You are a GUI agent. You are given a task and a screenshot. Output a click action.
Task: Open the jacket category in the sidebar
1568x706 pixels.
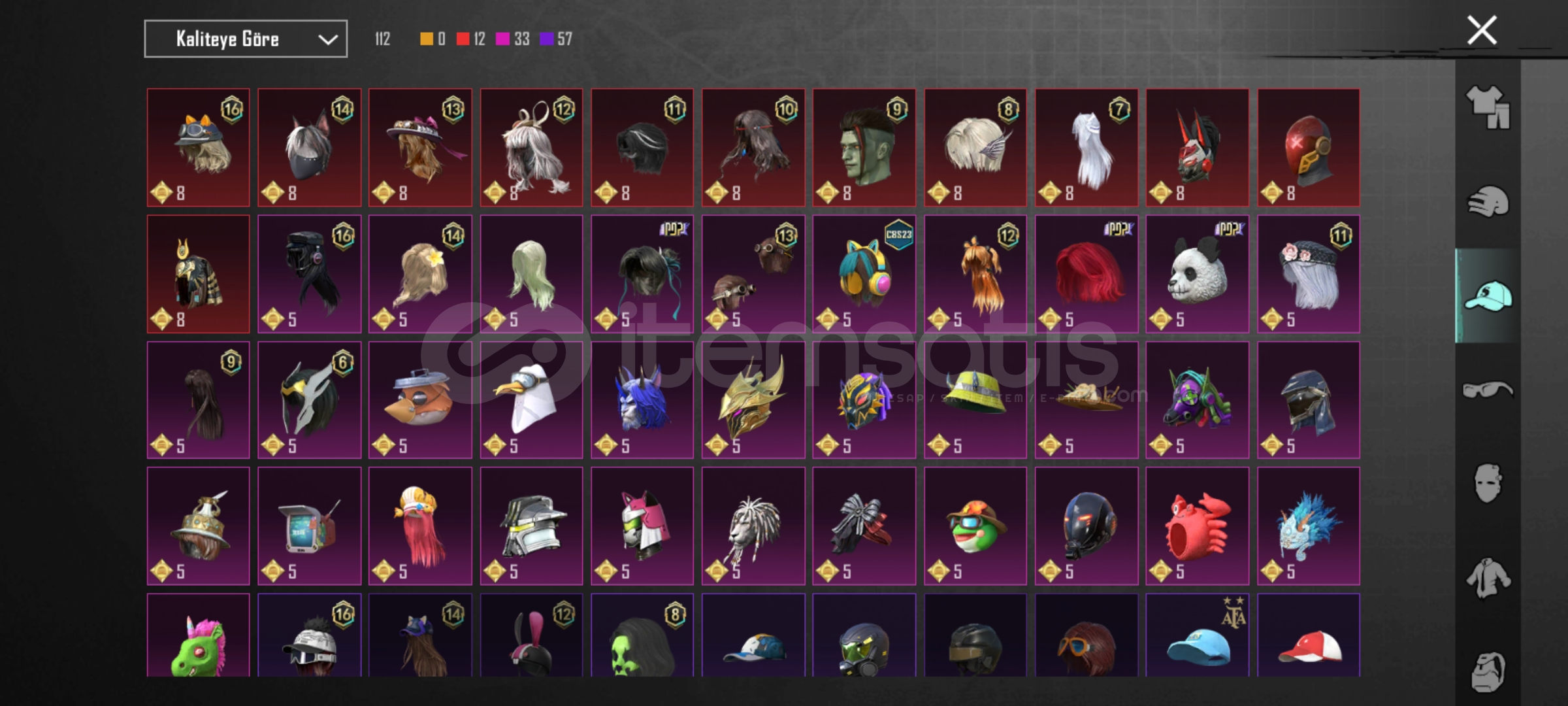(x=1488, y=578)
